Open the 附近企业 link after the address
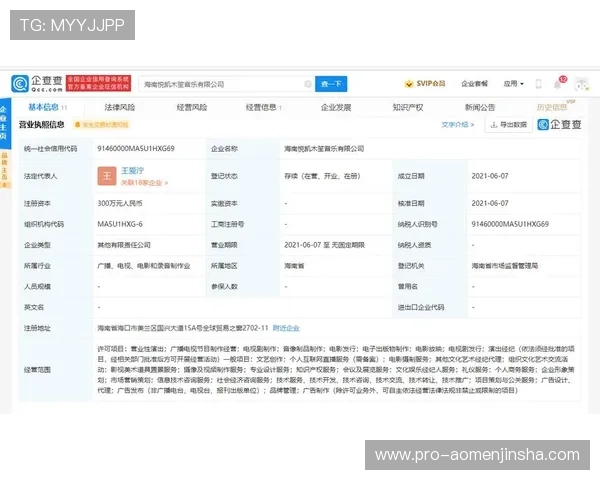The width and height of the screenshot is (600, 480). point(286,328)
